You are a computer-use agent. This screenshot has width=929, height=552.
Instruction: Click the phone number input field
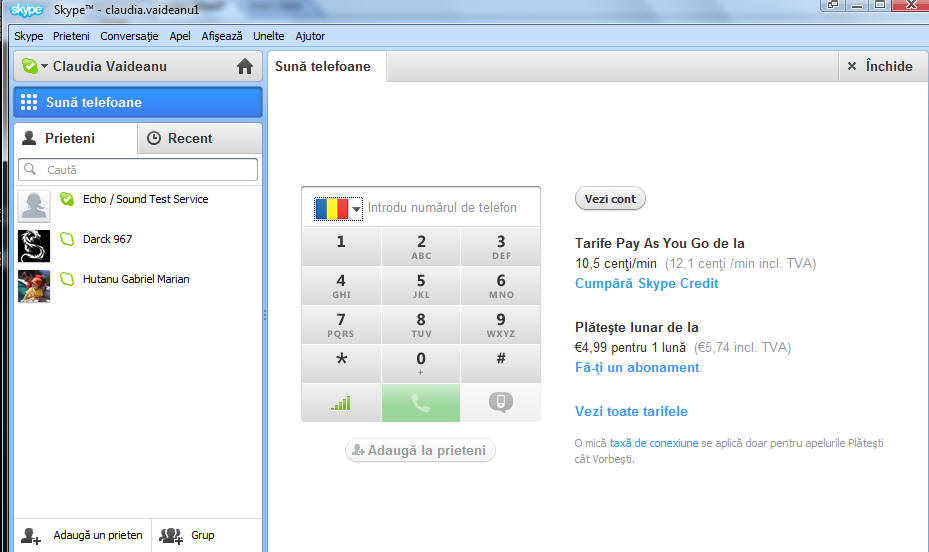click(448, 208)
